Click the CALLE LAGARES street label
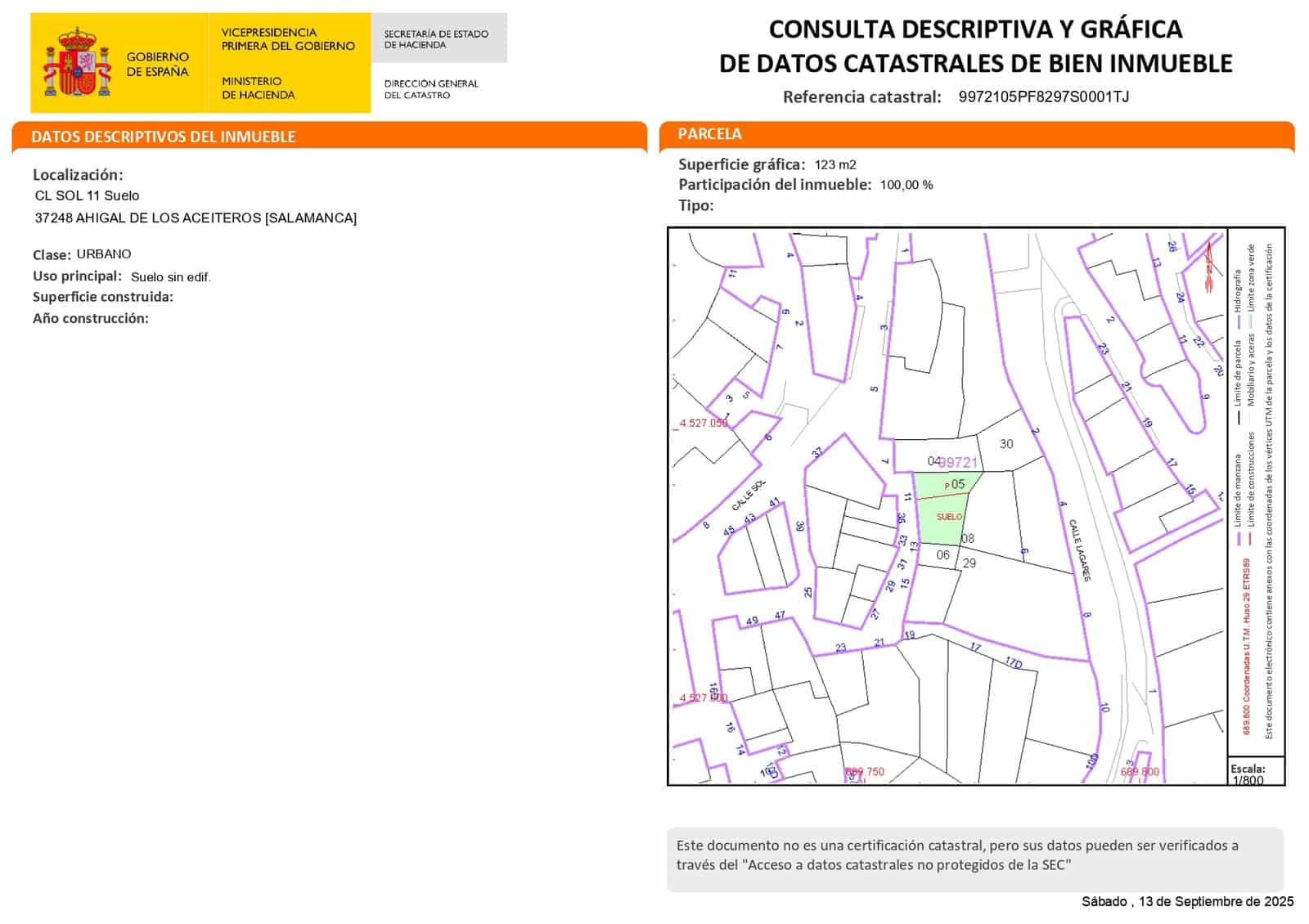 point(1079,550)
